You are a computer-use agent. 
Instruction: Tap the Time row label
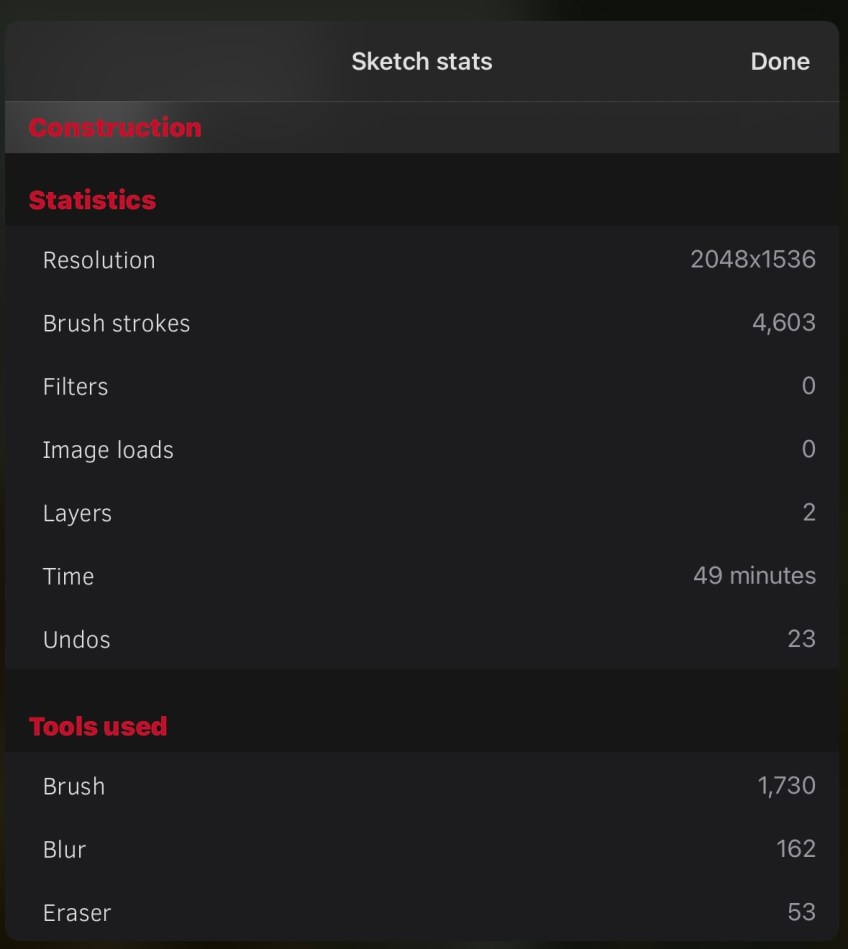68,576
